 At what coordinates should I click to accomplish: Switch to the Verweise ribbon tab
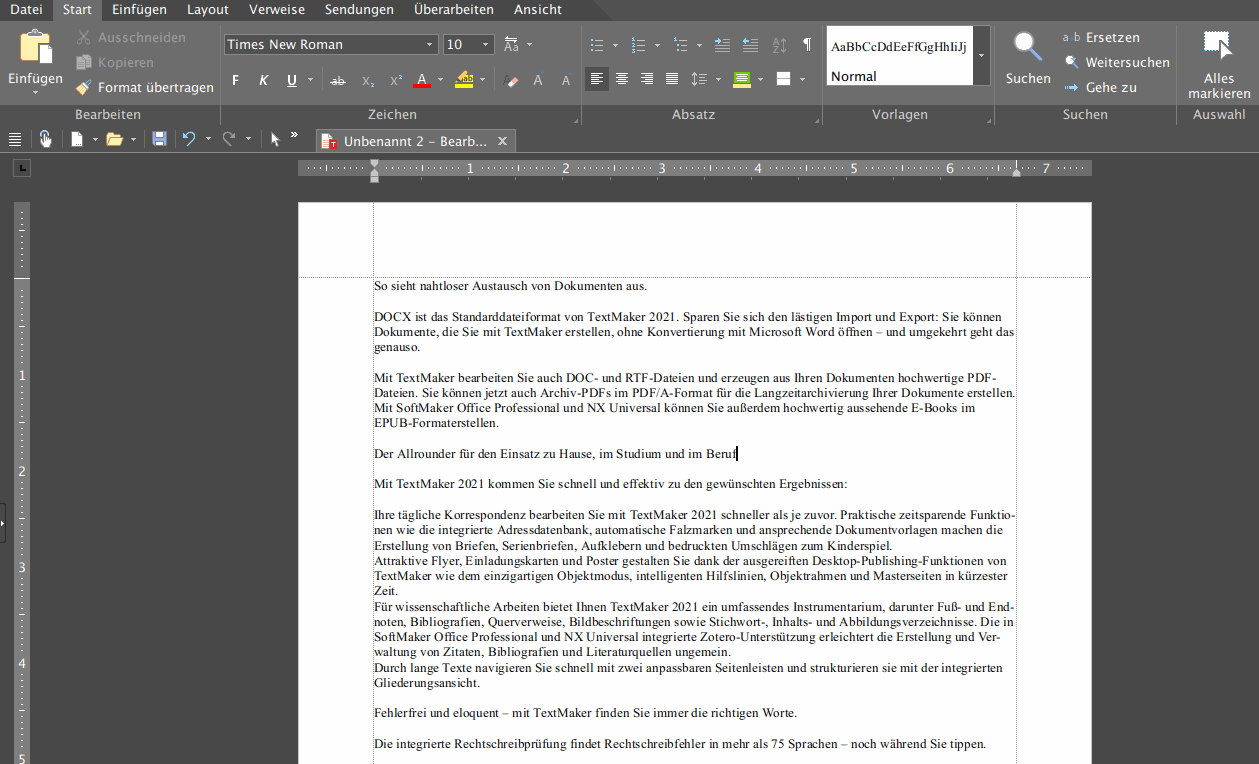pyautogui.click(x=276, y=10)
